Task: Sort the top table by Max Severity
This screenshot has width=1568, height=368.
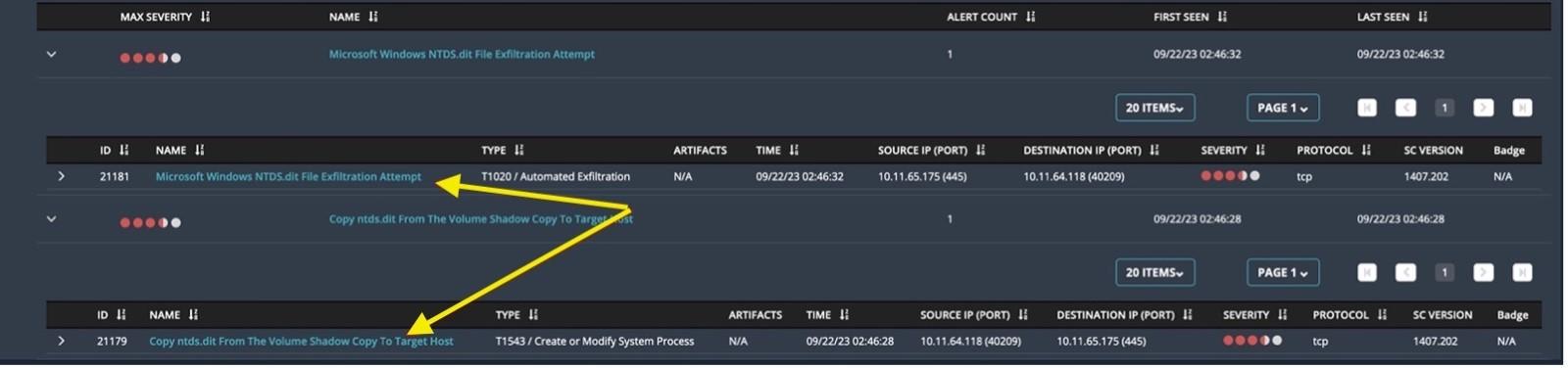Action: (x=205, y=17)
